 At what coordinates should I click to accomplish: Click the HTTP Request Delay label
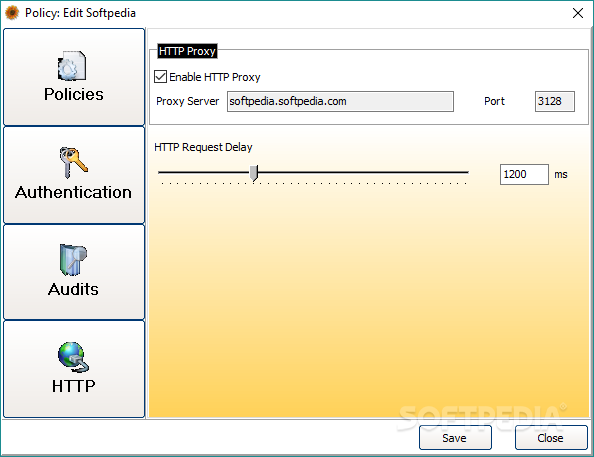203,147
